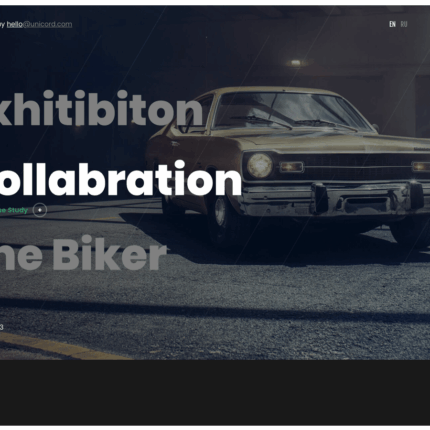
Task: Click the car's glowing round headlight
Action: (259, 165)
